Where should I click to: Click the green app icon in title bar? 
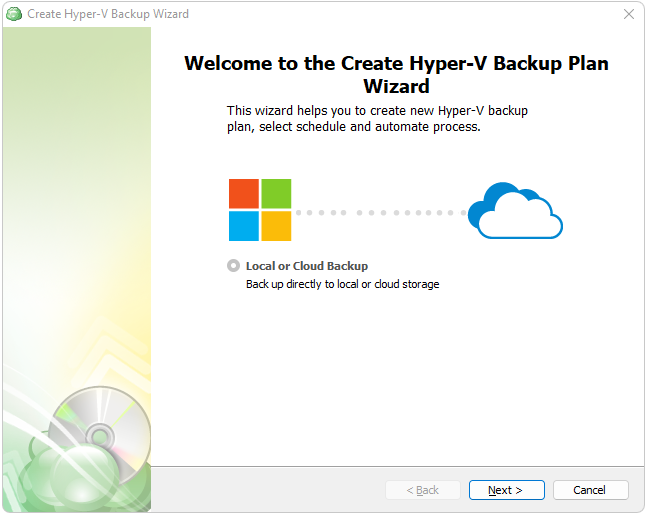[x=14, y=14]
